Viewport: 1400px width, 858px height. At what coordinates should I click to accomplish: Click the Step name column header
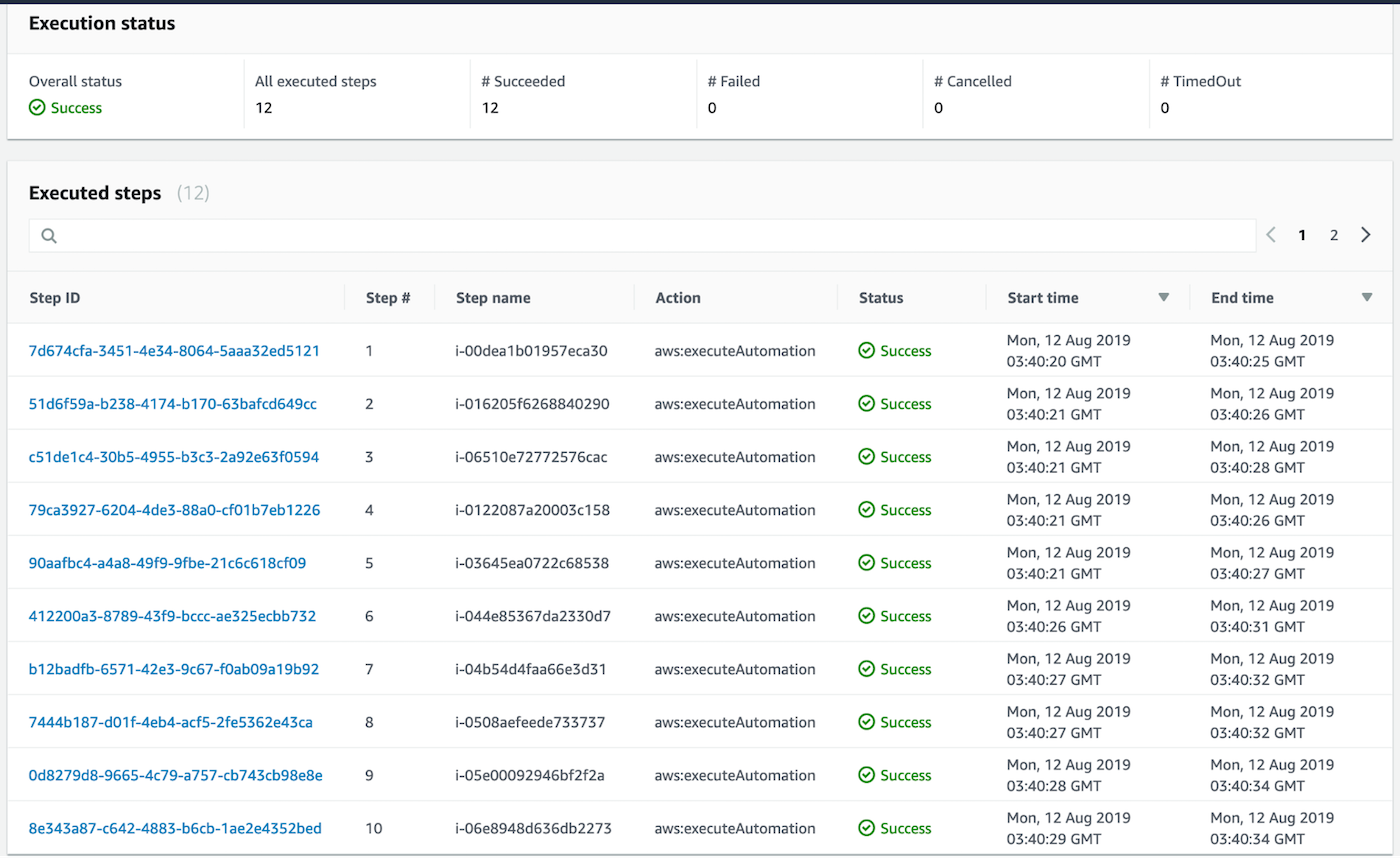(x=493, y=298)
